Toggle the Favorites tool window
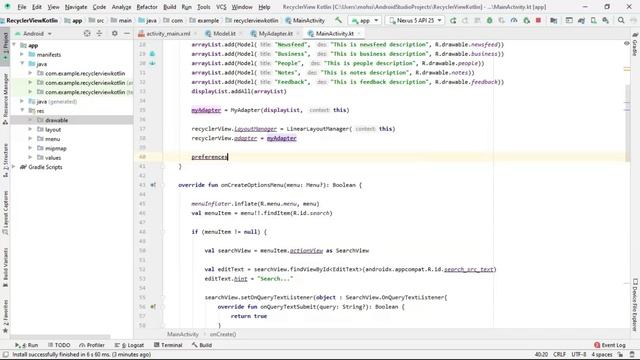This screenshot has height=360, width=640. [x=5, y=317]
